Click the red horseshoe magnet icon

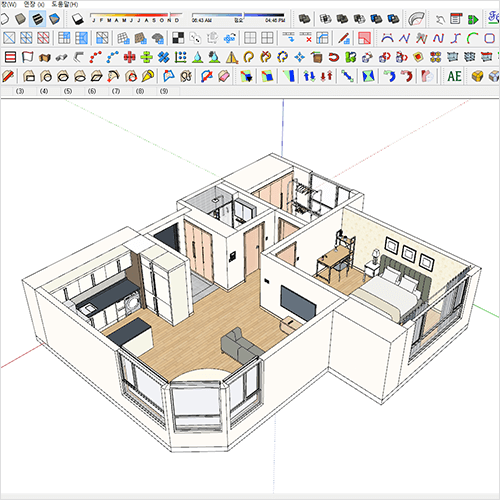[334, 57]
